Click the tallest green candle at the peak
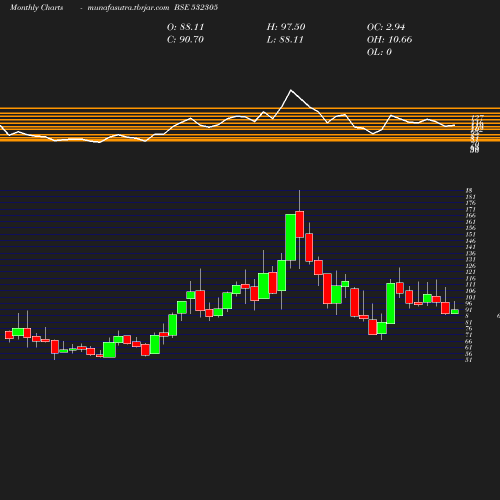Viewport: 500px width, 500px height. (290, 237)
